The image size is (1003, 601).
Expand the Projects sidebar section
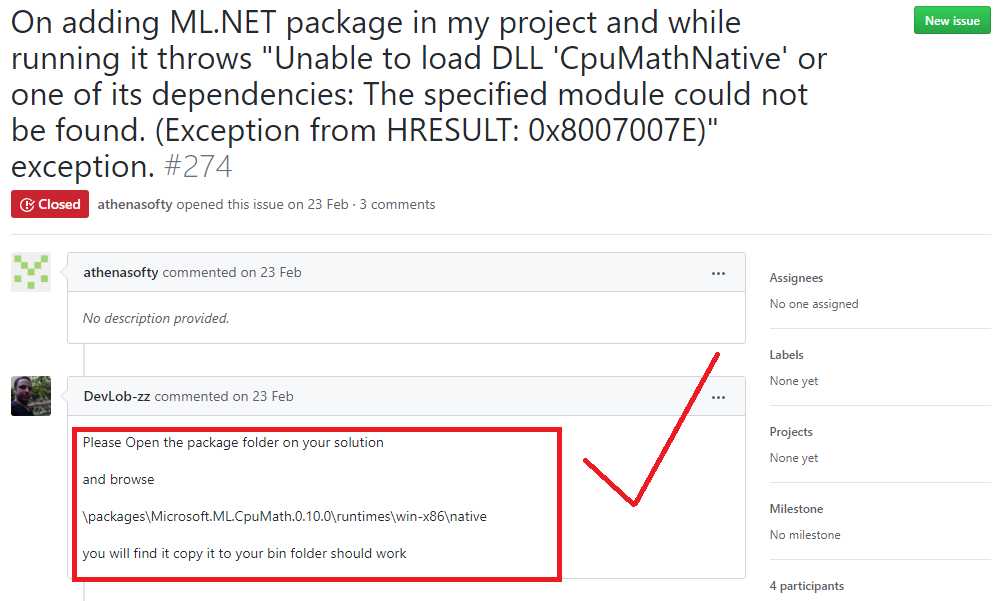point(791,432)
